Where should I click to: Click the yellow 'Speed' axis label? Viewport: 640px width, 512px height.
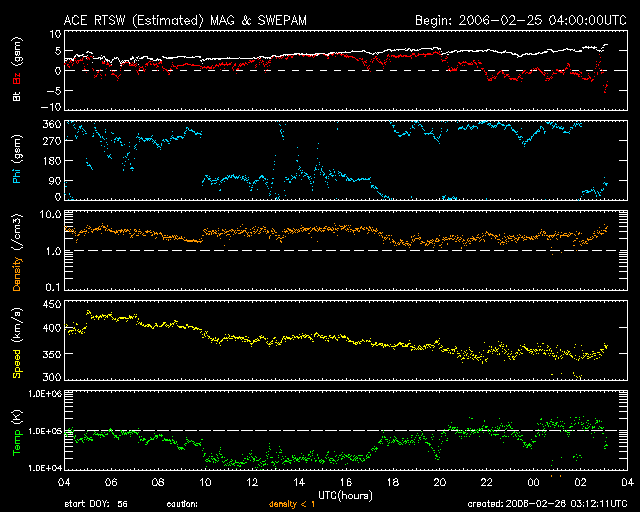17,364
